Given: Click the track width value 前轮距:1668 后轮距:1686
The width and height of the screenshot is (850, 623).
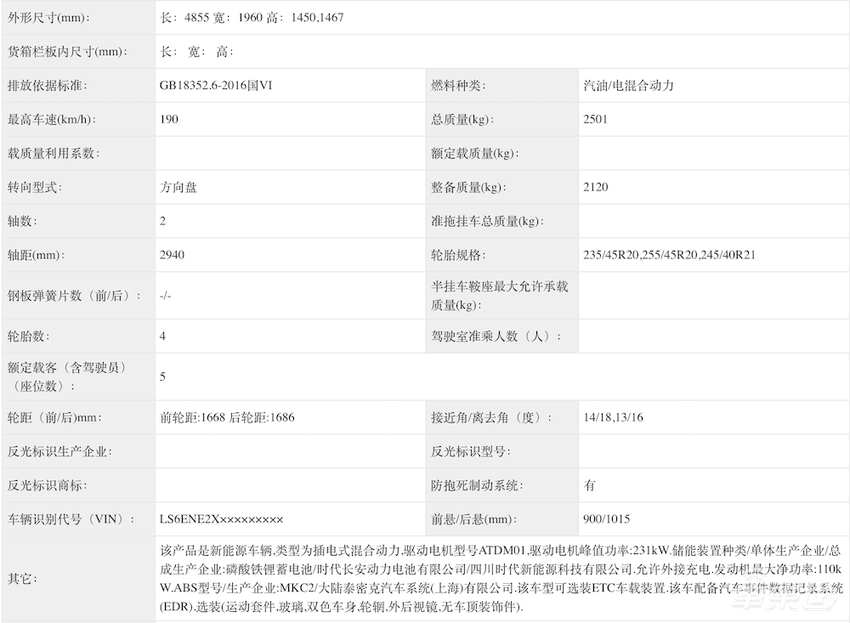Looking at the screenshot, I should pos(232,419).
